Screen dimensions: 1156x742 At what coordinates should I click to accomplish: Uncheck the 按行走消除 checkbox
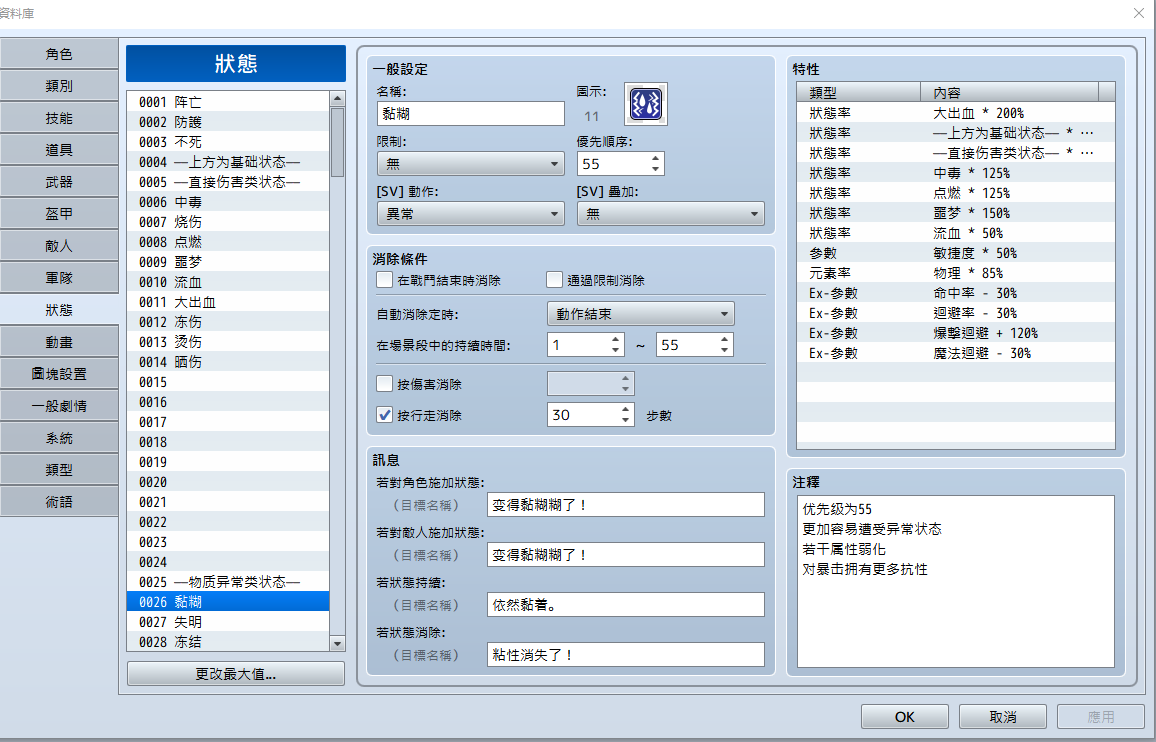pyautogui.click(x=384, y=415)
